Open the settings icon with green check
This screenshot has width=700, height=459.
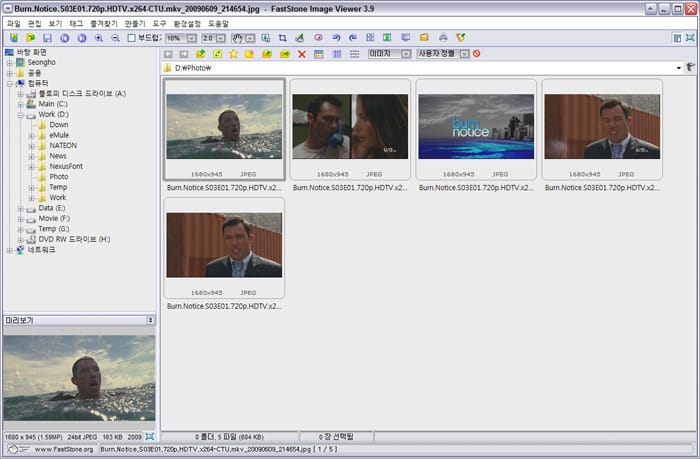point(461,38)
